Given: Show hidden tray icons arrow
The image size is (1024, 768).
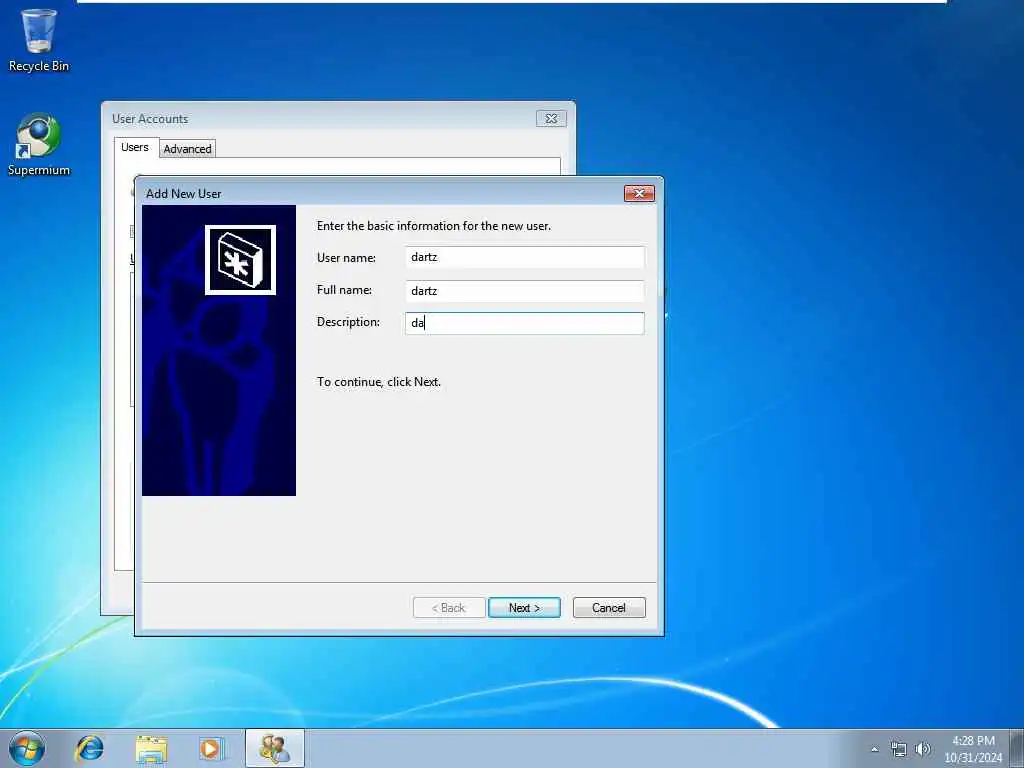Looking at the screenshot, I should point(874,749).
